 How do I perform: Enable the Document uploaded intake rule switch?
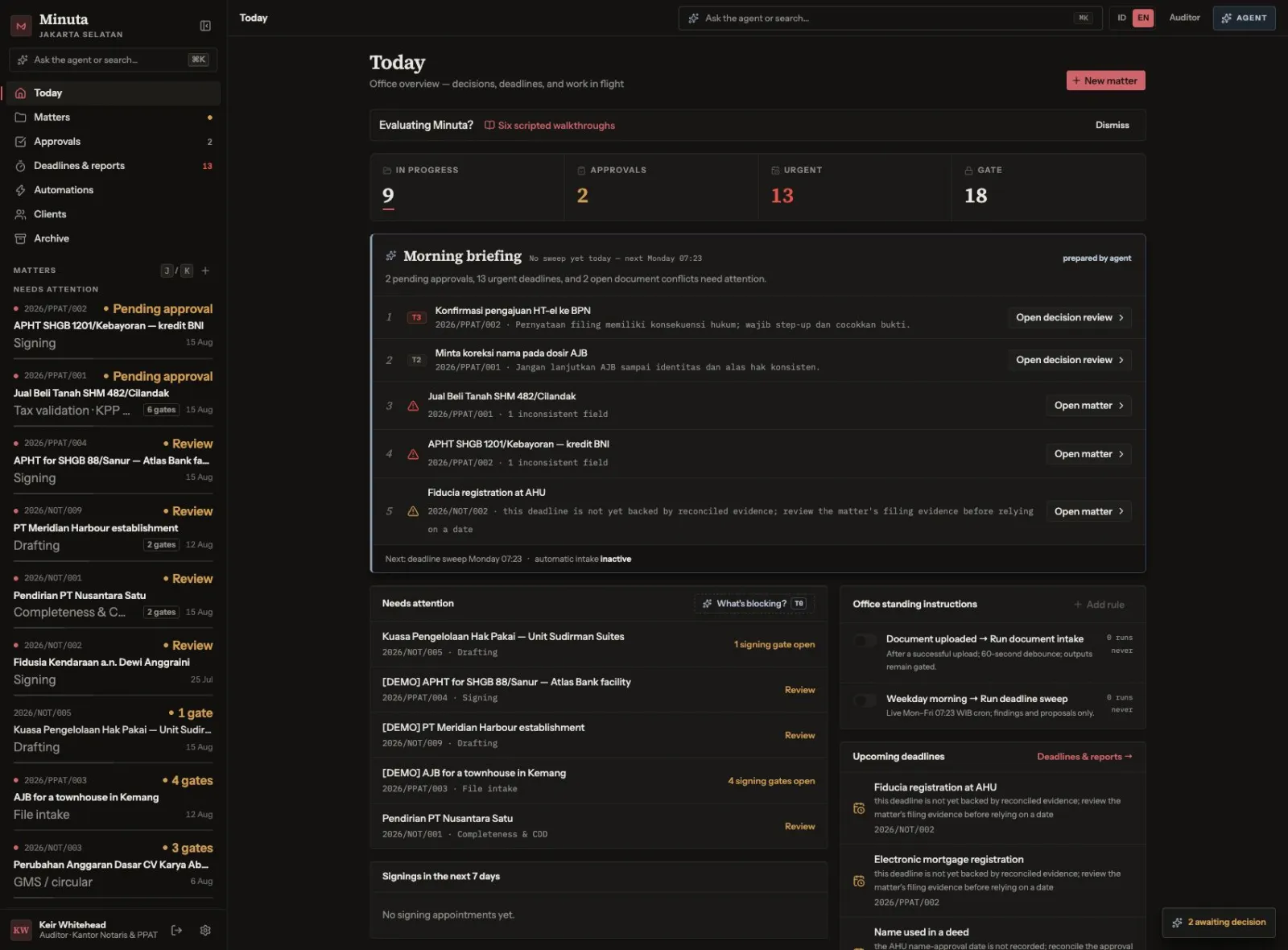click(x=865, y=640)
